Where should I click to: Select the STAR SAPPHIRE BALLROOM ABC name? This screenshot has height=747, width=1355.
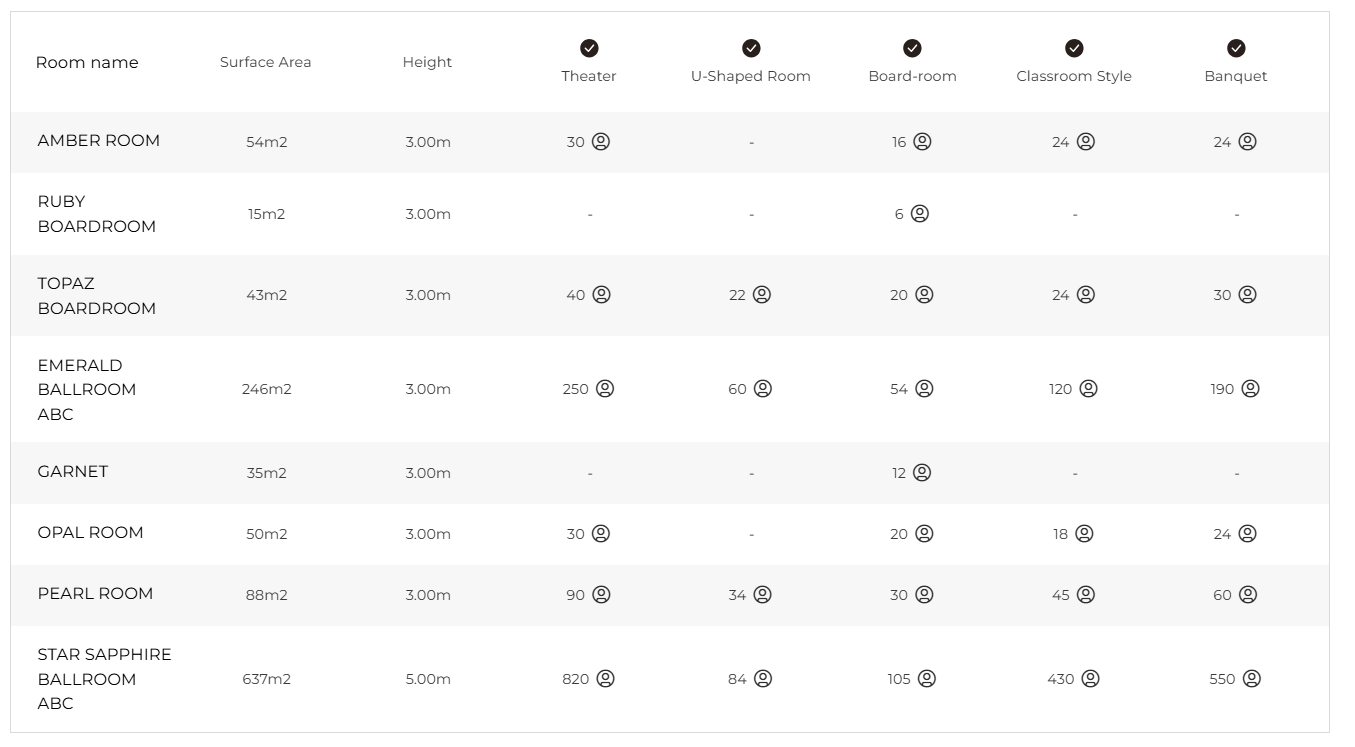104,679
